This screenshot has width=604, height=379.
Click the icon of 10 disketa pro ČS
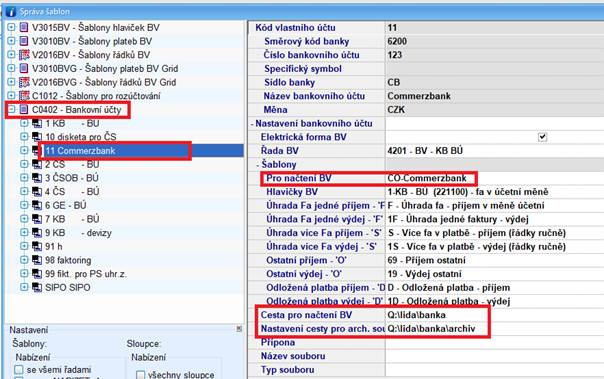37,137
